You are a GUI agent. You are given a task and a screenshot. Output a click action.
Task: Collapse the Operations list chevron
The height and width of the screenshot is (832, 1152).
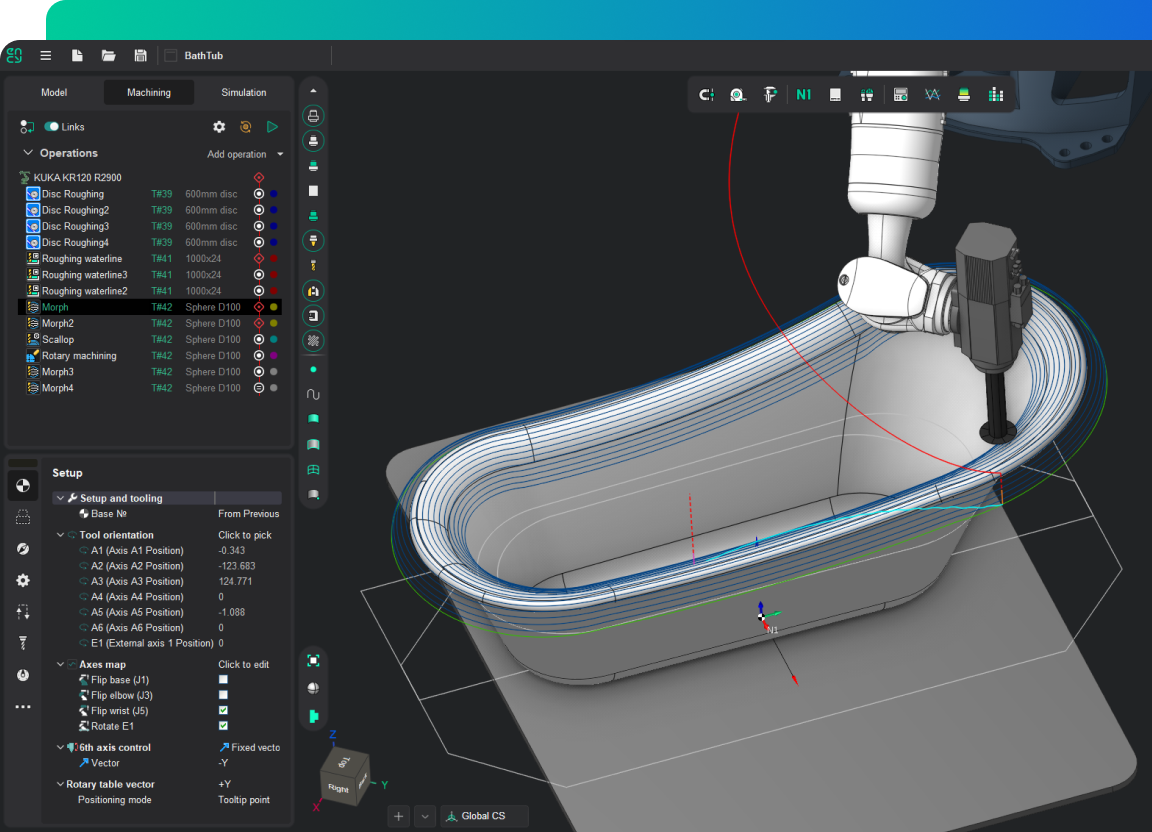(28, 153)
